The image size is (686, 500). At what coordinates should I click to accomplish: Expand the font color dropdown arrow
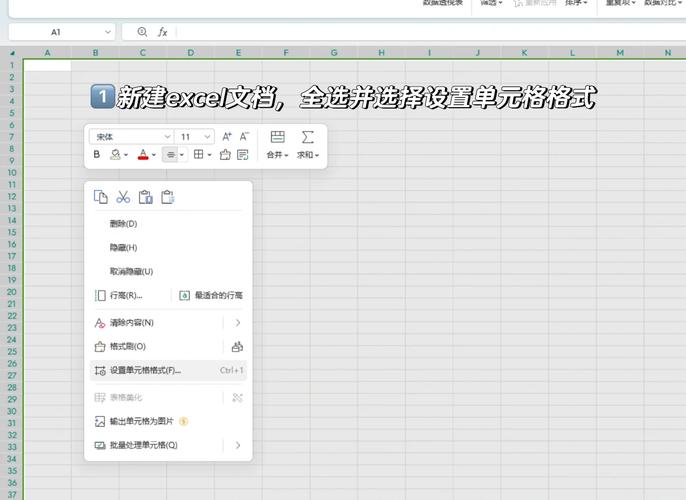(154, 155)
